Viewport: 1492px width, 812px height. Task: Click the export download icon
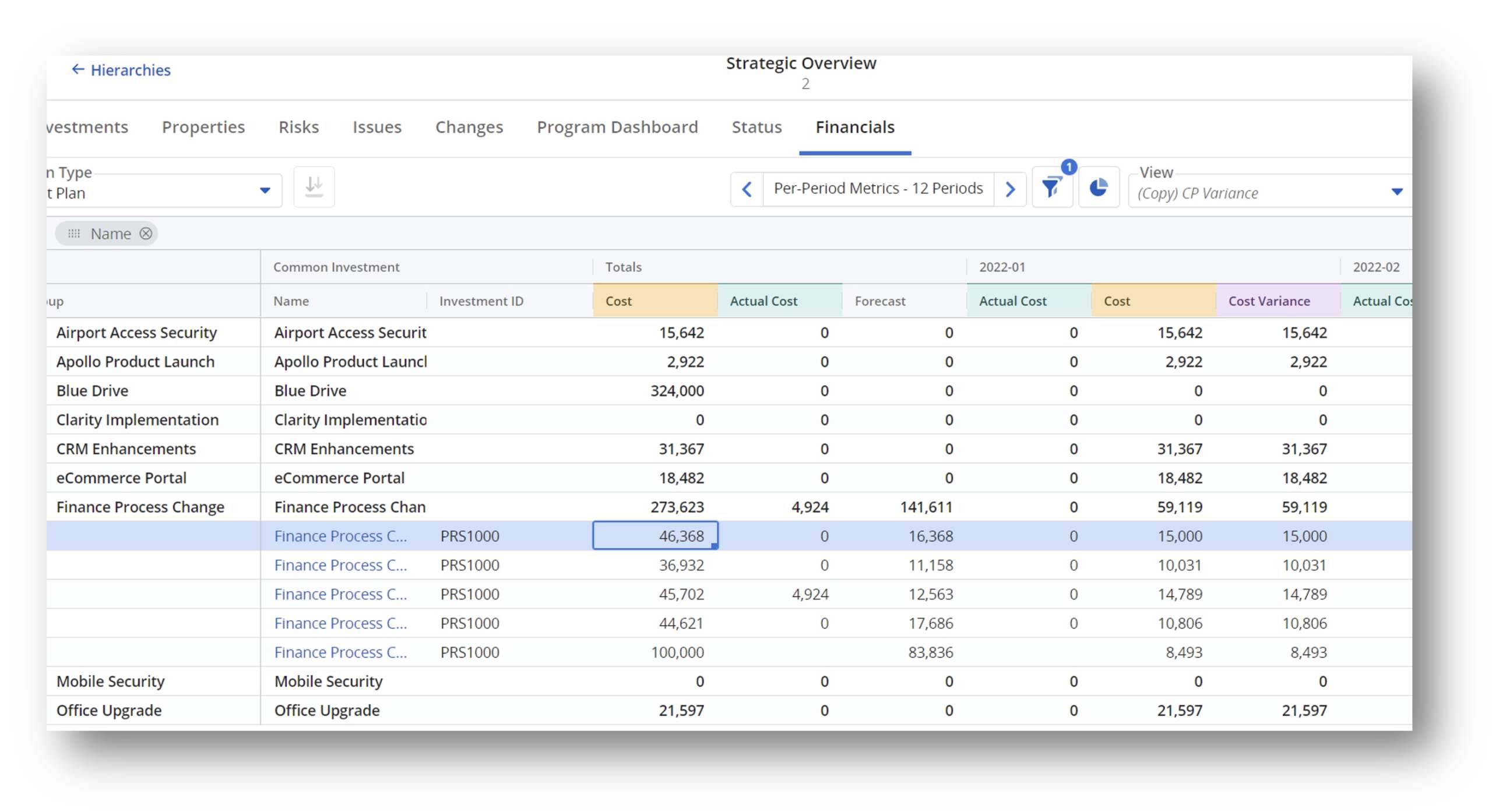click(314, 187)
